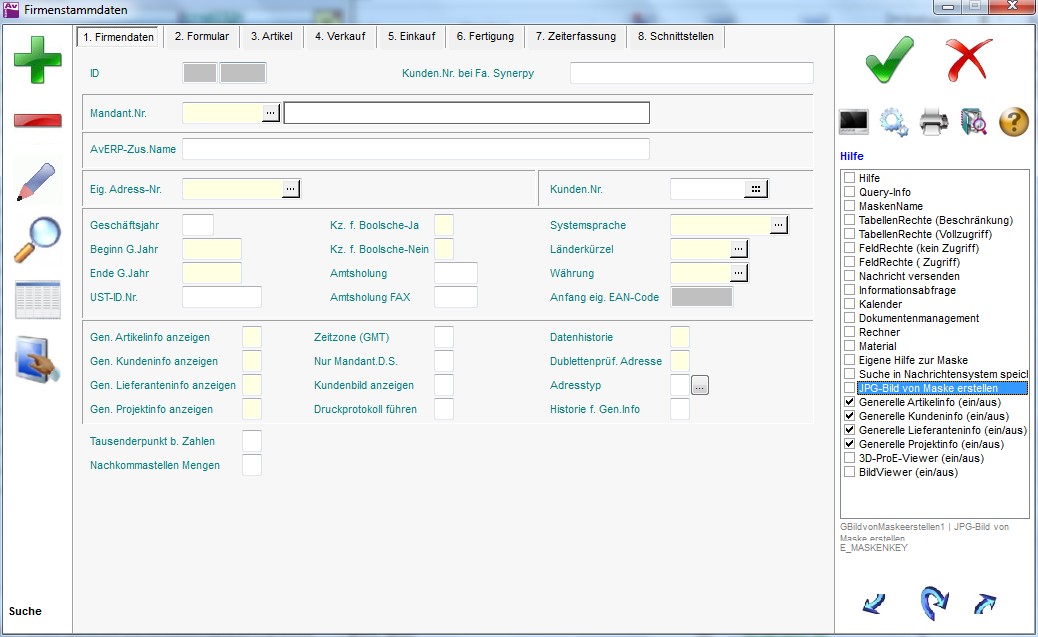Open help with the question mark icon
Viewport: 1038px width, 637px height.
(x=1013, y=122)
